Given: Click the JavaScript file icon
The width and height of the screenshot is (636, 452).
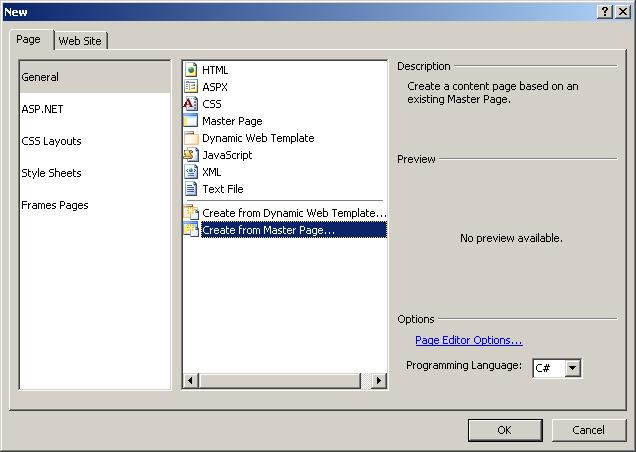Looking at the screenshot, I should 191,155.
